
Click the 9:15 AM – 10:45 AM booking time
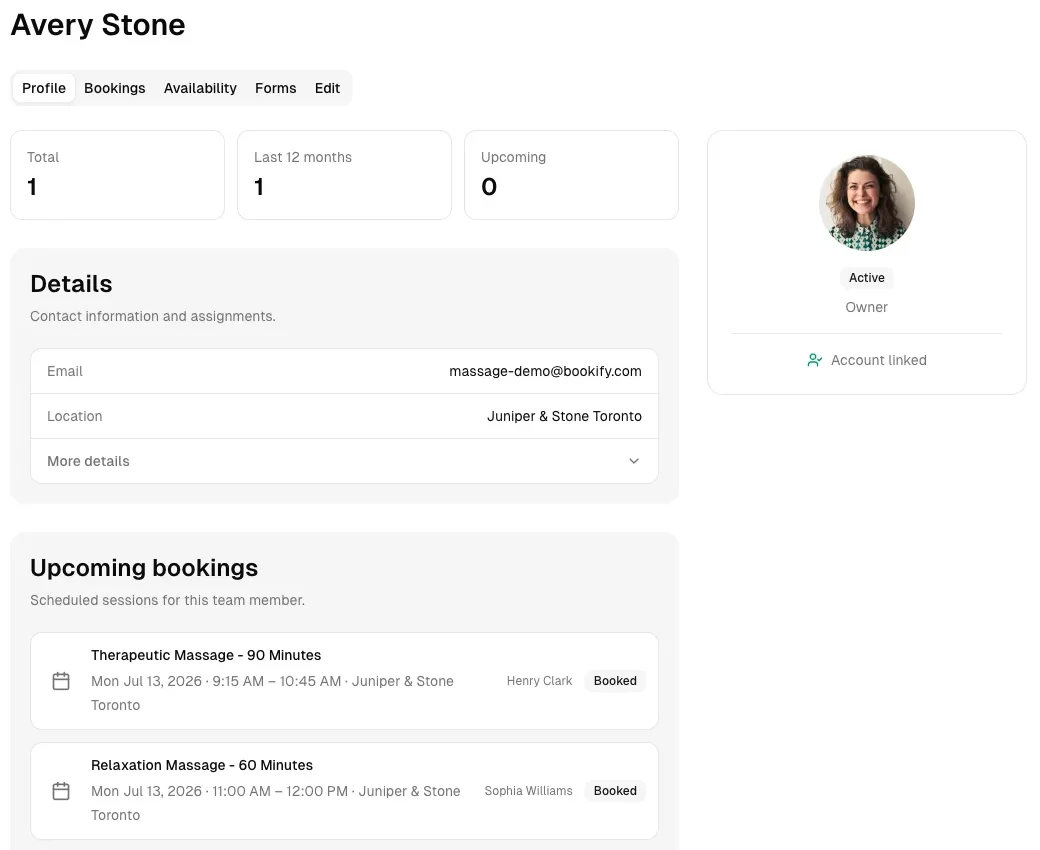tap(277, 681)
